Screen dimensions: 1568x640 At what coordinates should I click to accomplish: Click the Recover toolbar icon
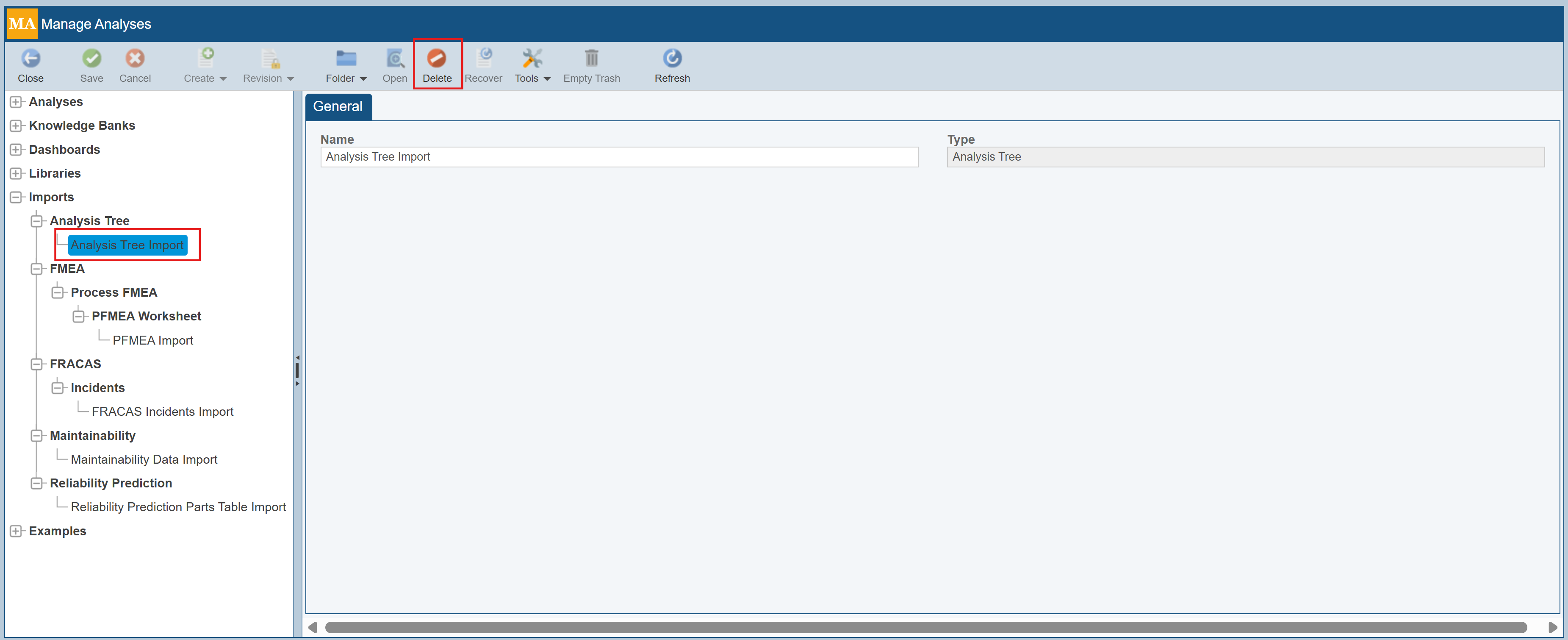[x=484, y=58]
